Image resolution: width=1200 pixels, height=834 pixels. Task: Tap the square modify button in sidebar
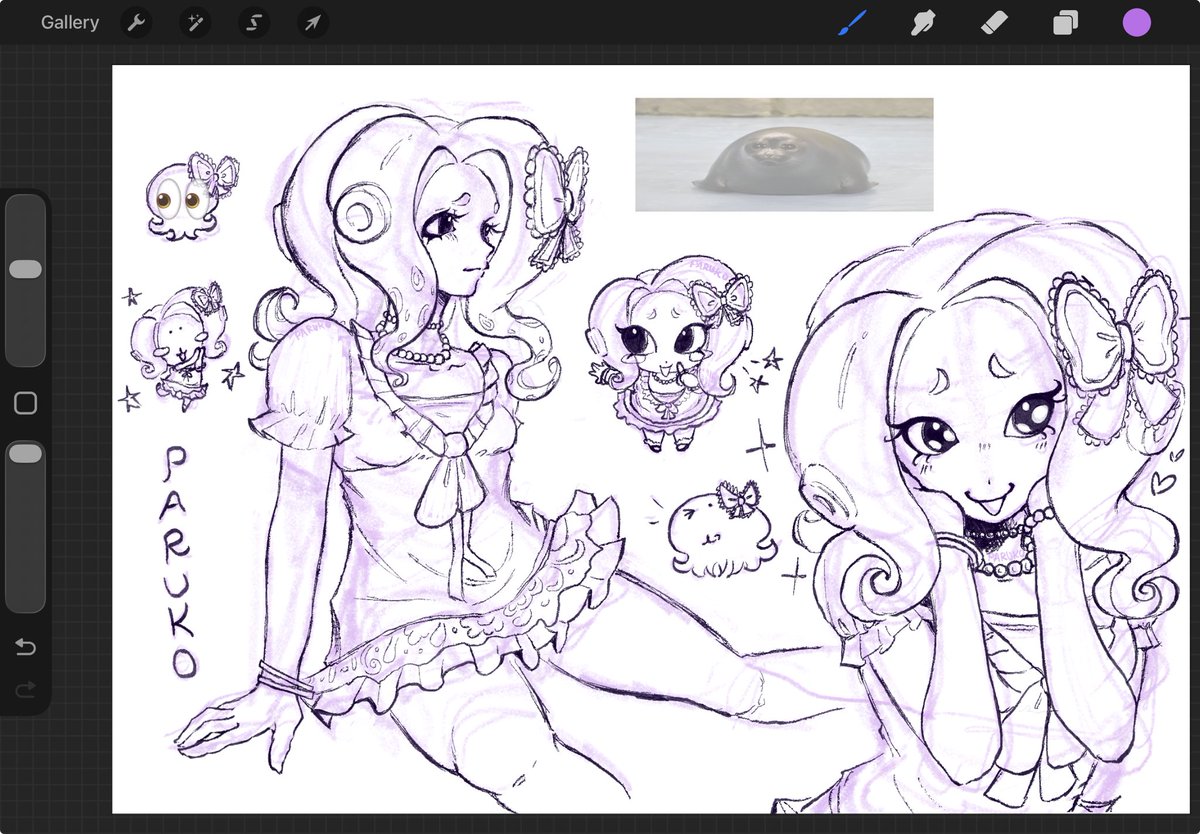tap(25, 403)
